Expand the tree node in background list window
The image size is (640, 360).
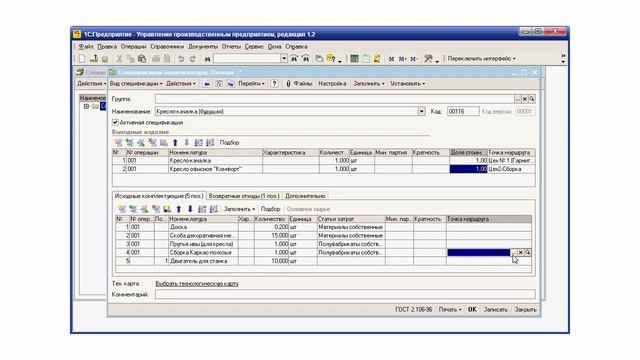click(x=86, y=106)
